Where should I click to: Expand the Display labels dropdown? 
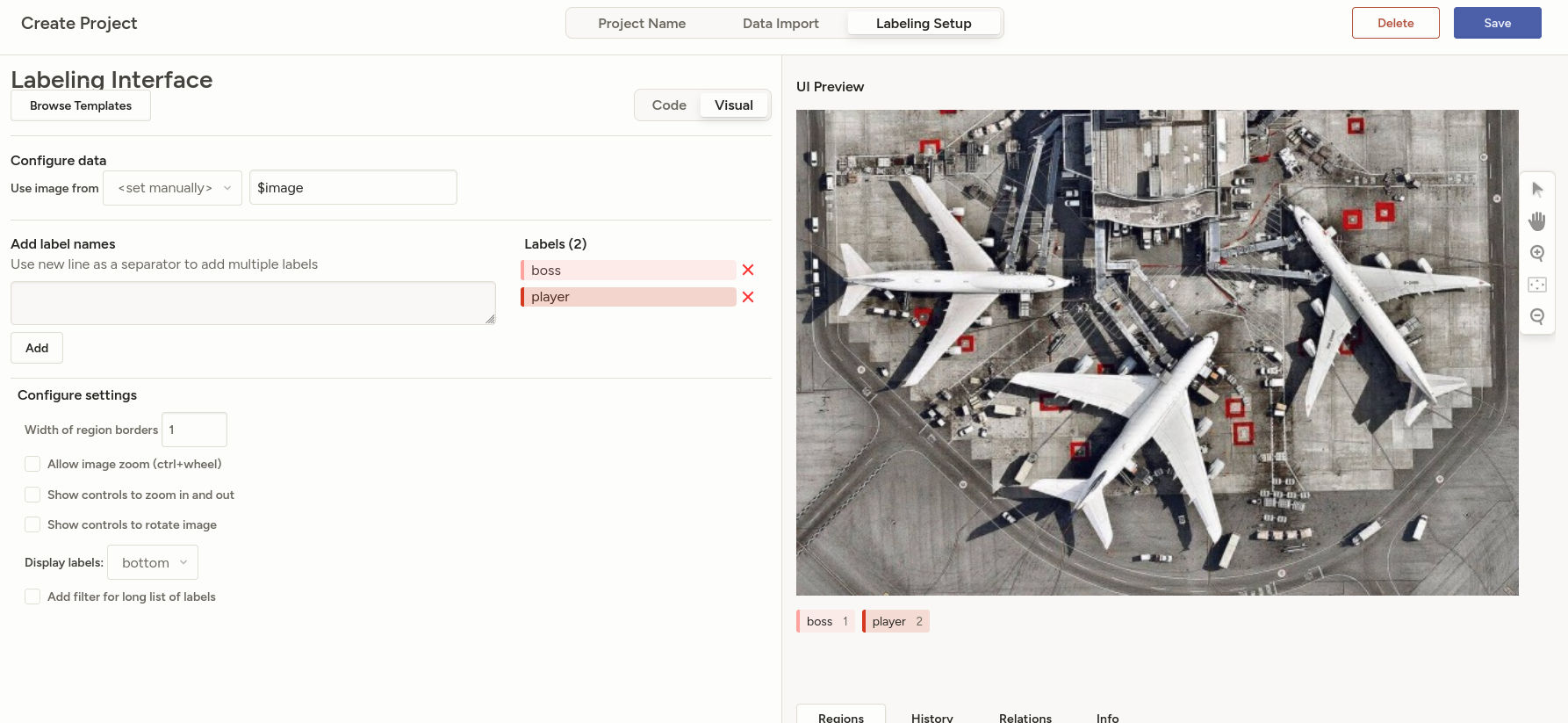153,562
